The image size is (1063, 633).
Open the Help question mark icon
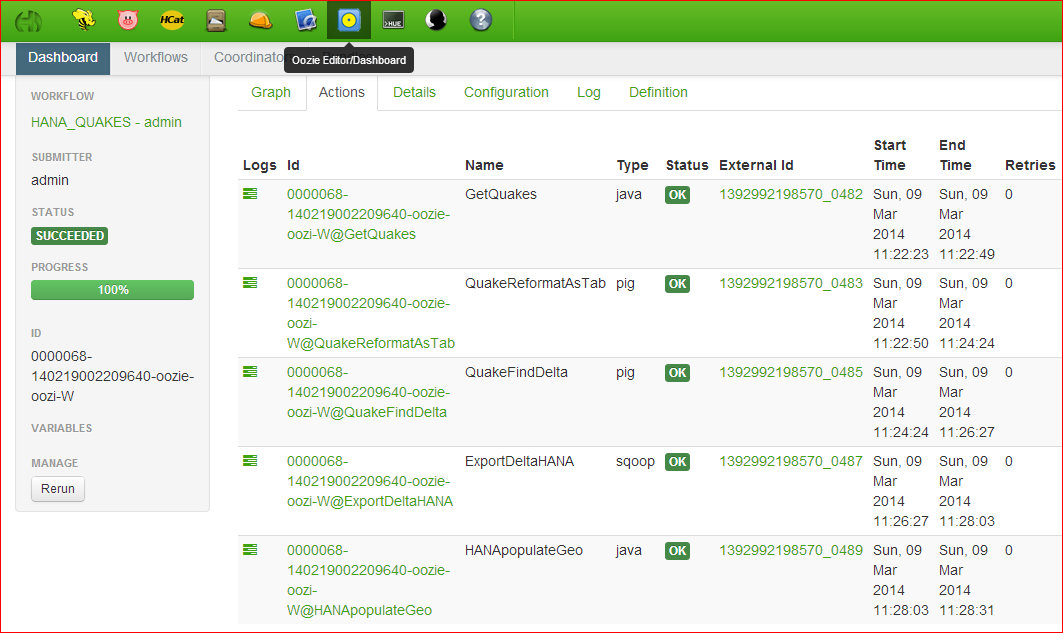(x=480, y=20)
